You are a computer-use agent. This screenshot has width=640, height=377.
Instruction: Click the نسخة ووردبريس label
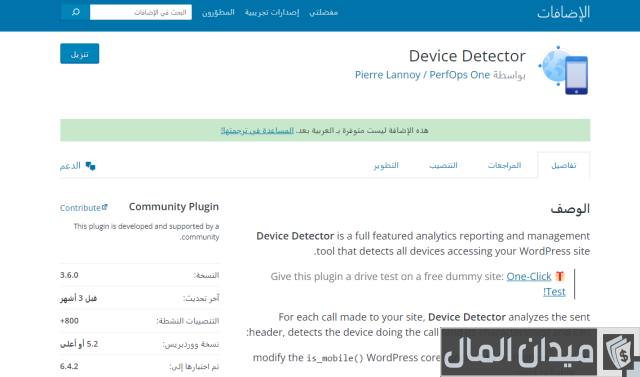191,344
